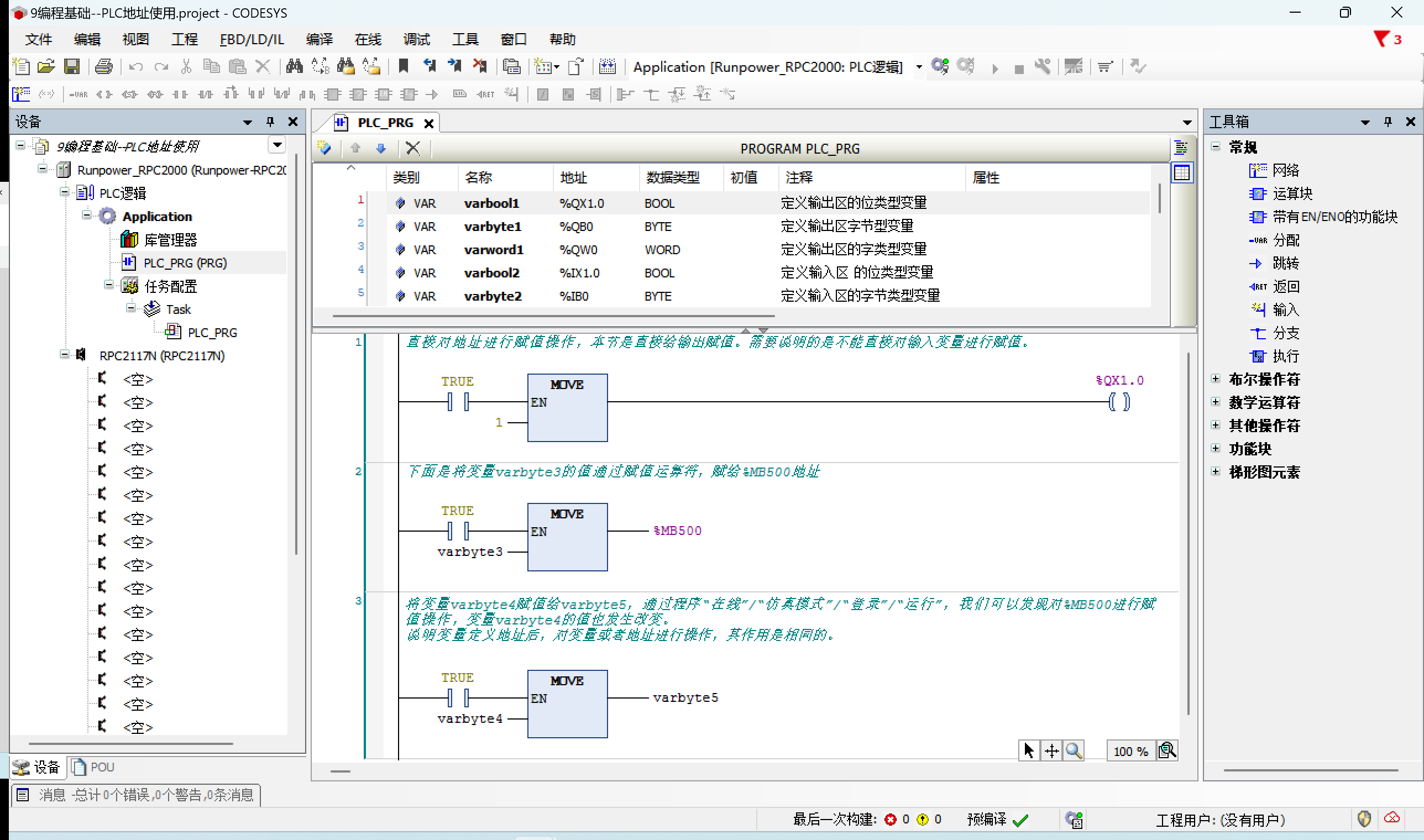Click the Insert Contact toolbar icon
1424x840 pixels.
(180, 95)
